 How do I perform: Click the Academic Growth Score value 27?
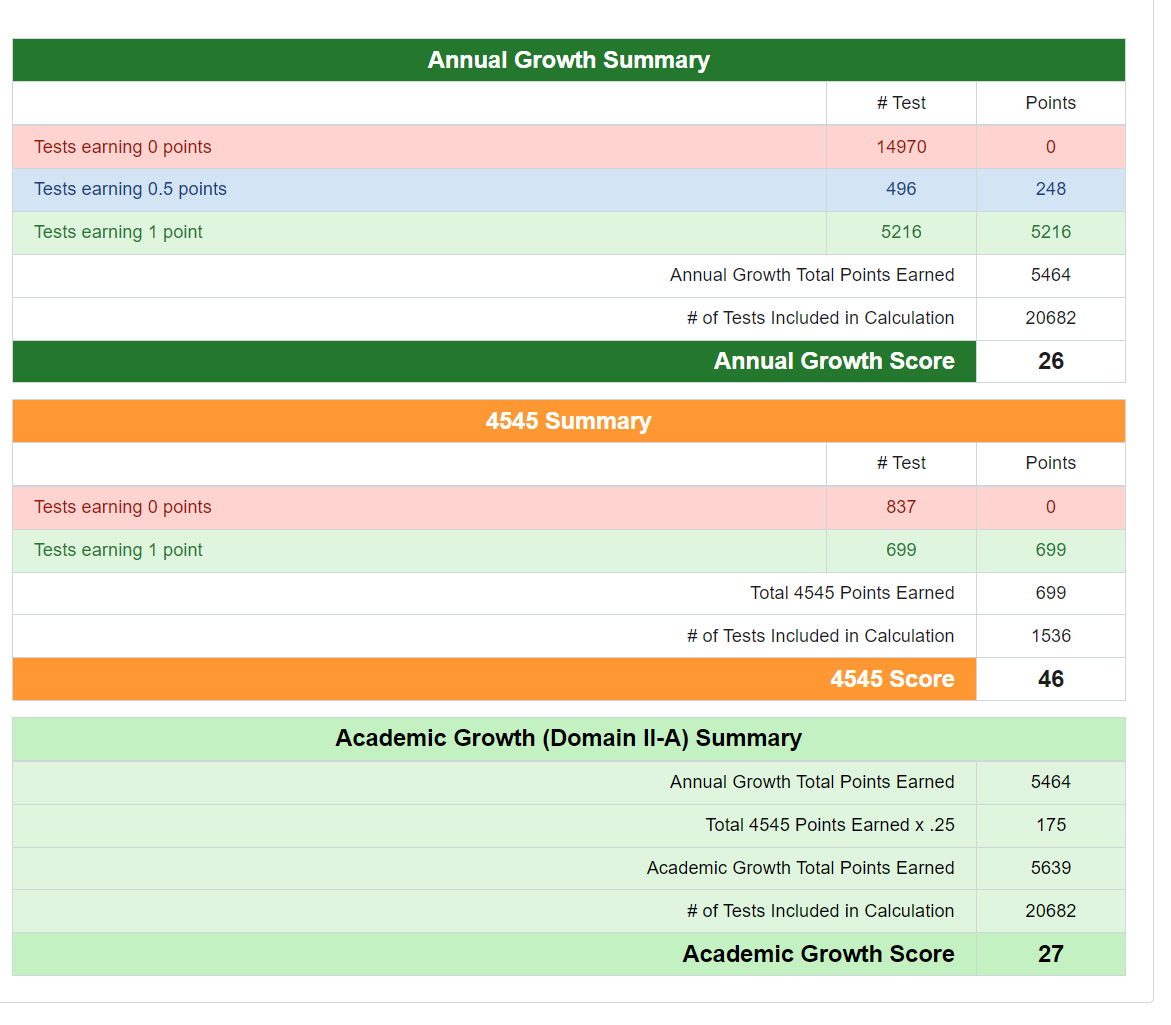pos(1050,954)
